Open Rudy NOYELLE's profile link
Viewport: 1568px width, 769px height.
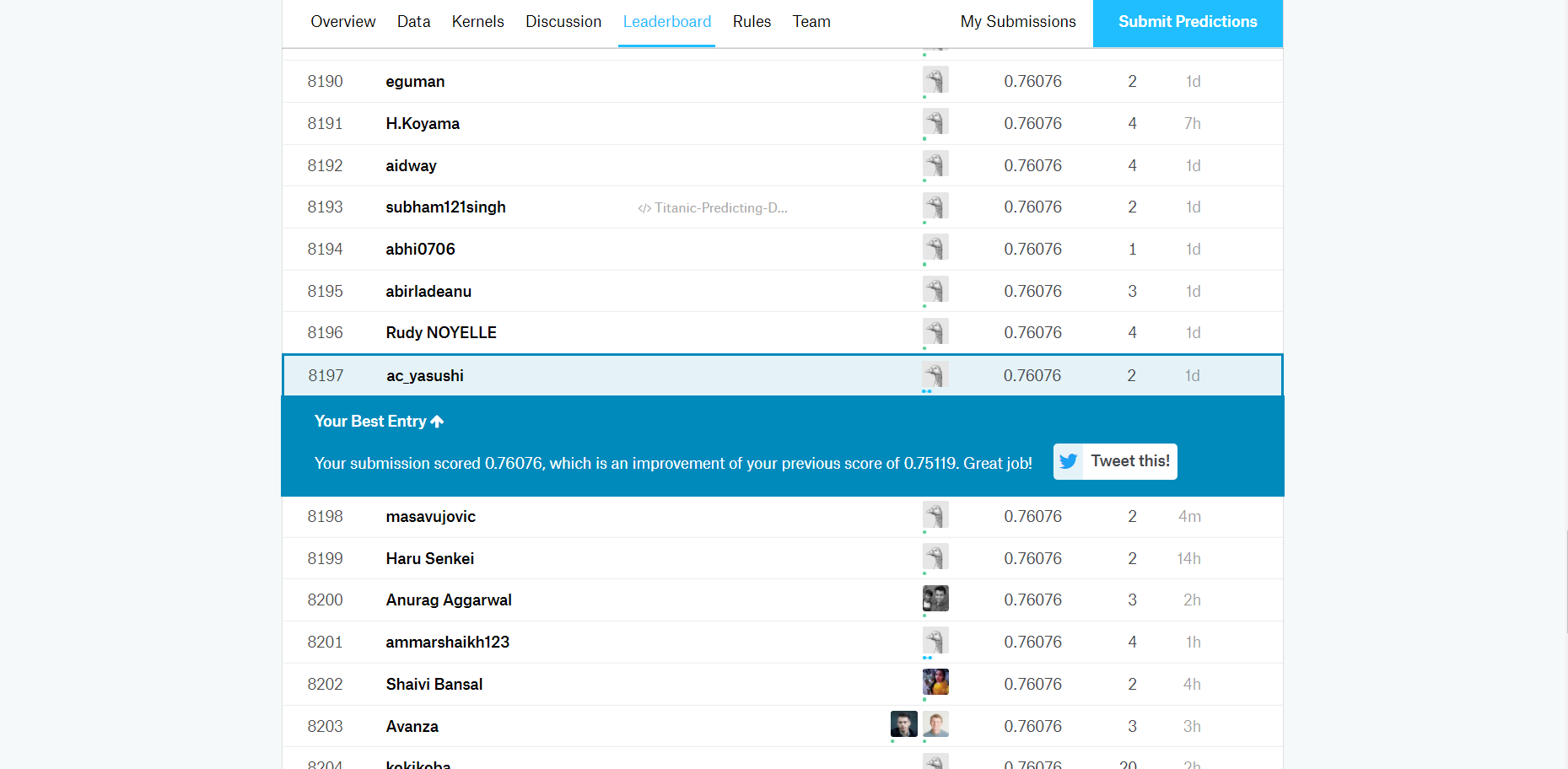pyautogui.click(x=441, y=333)
